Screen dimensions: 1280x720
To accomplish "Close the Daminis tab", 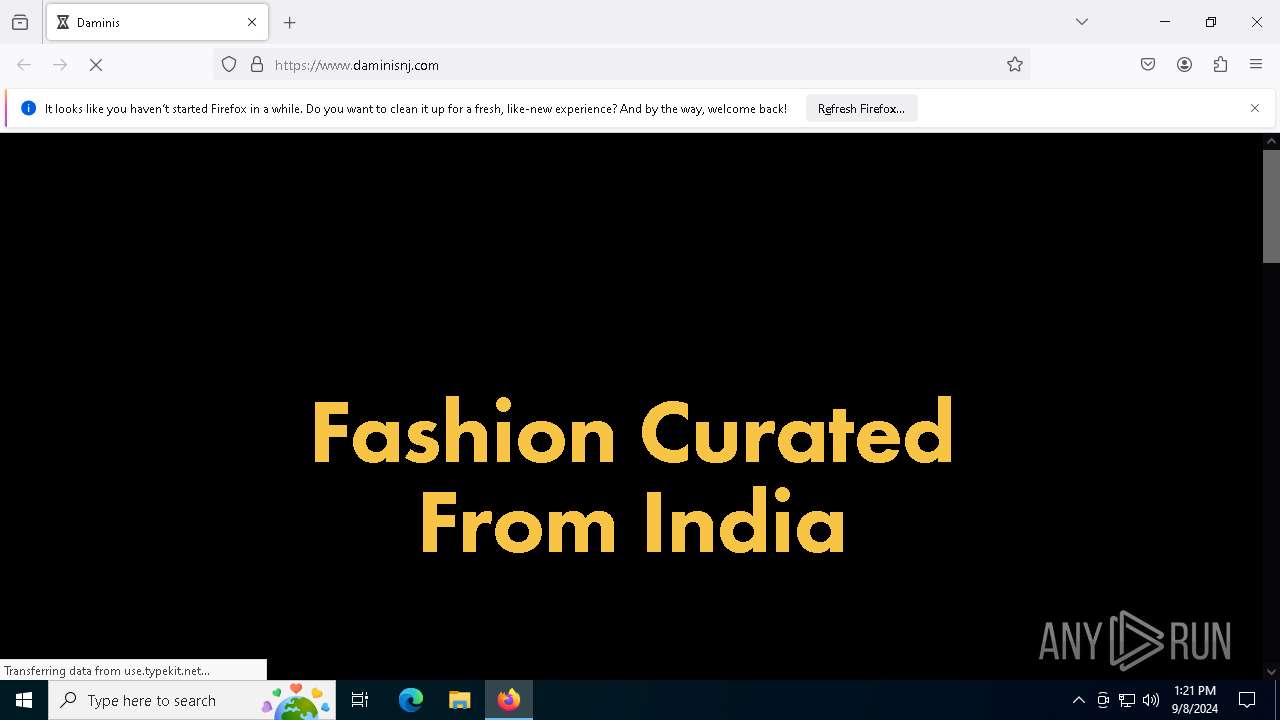I will pos(252,22).
